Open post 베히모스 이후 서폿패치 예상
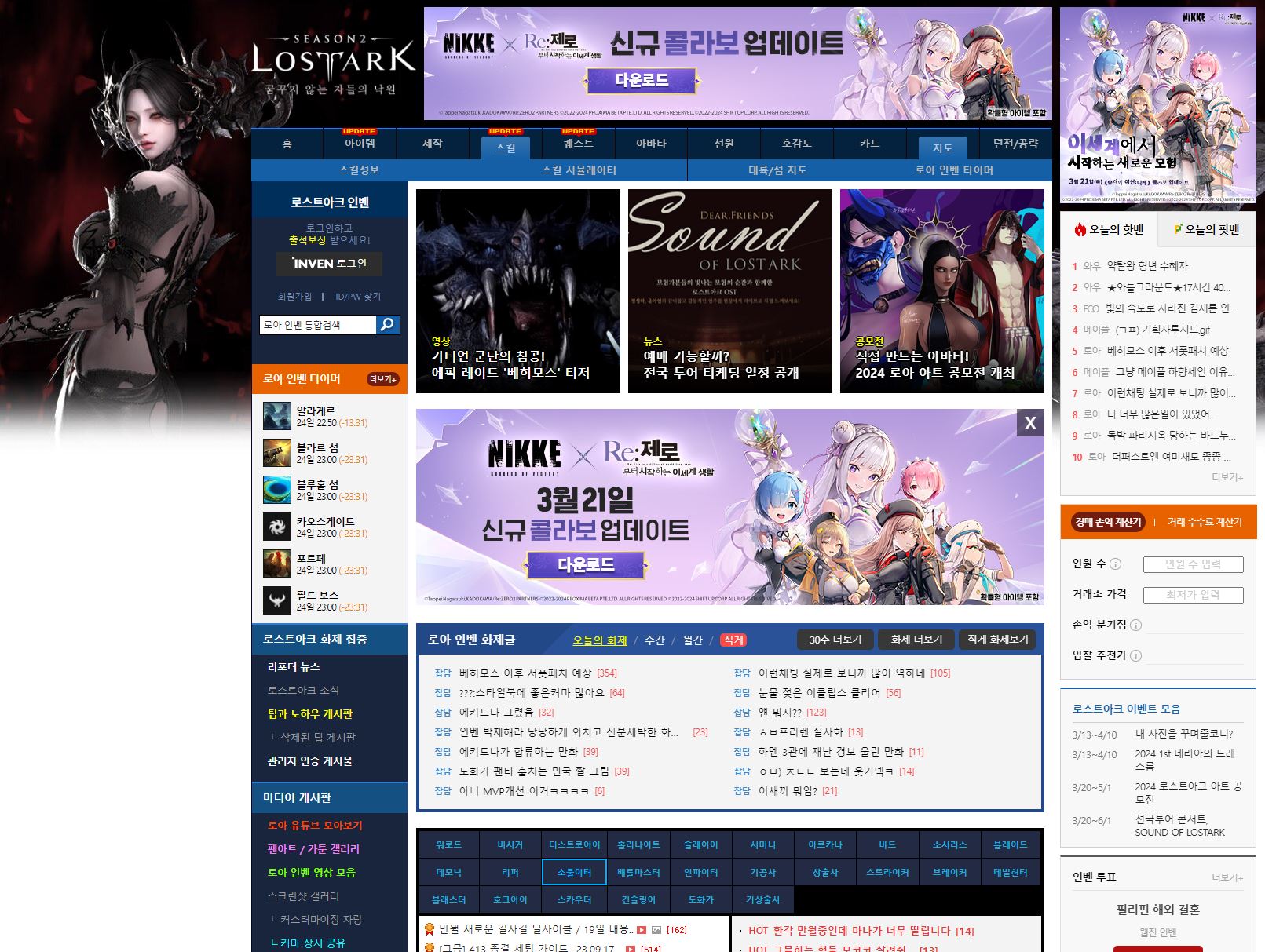1265x952 pixels. pyautogui.click(x=525, y=673)
